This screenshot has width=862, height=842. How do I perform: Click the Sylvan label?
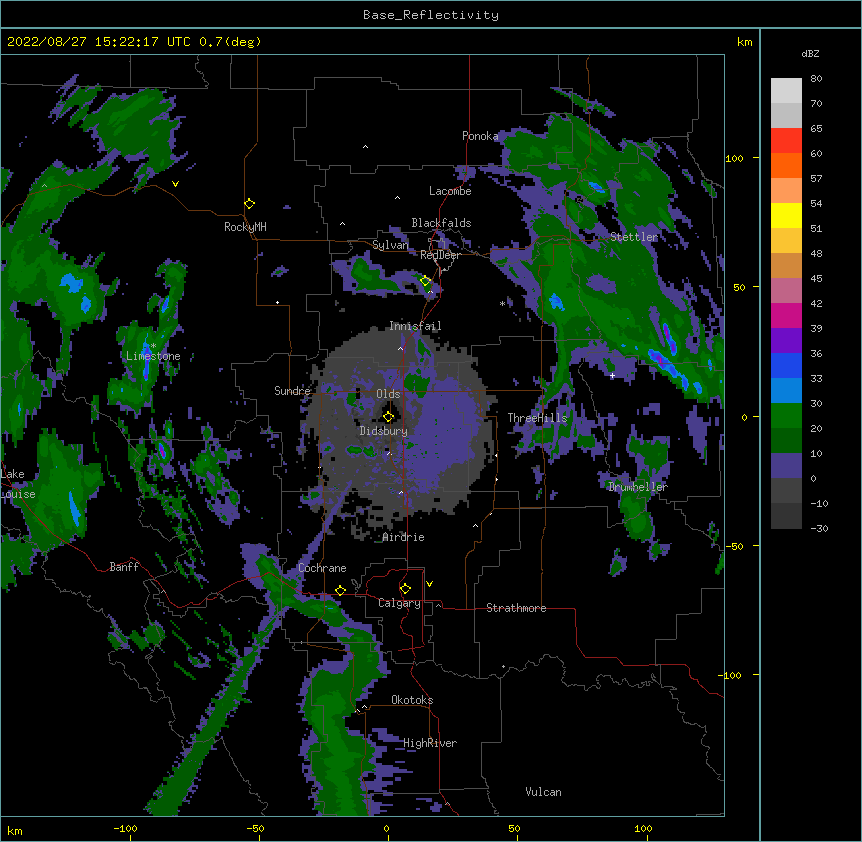tap(390, 245)
